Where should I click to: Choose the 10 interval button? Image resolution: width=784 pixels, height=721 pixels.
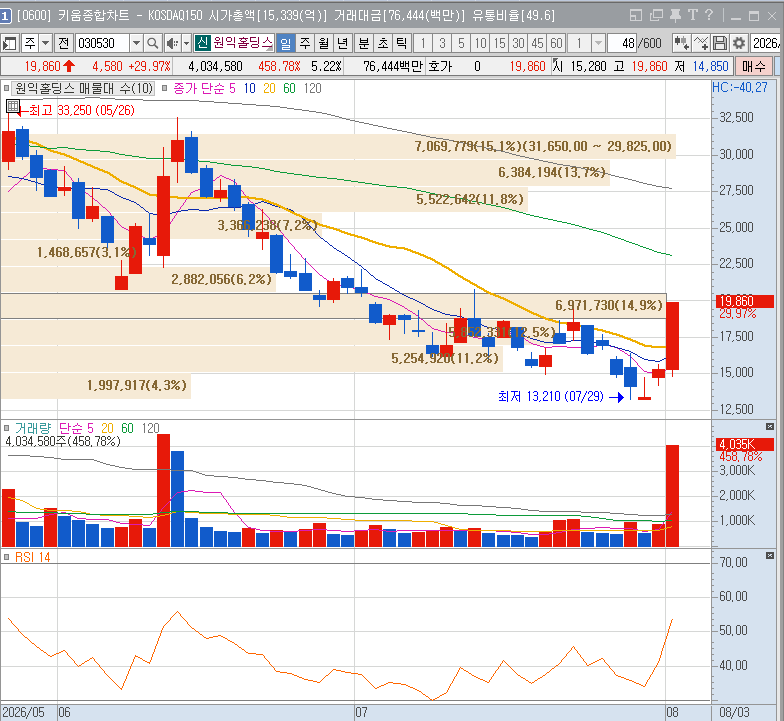click(480, 44)
